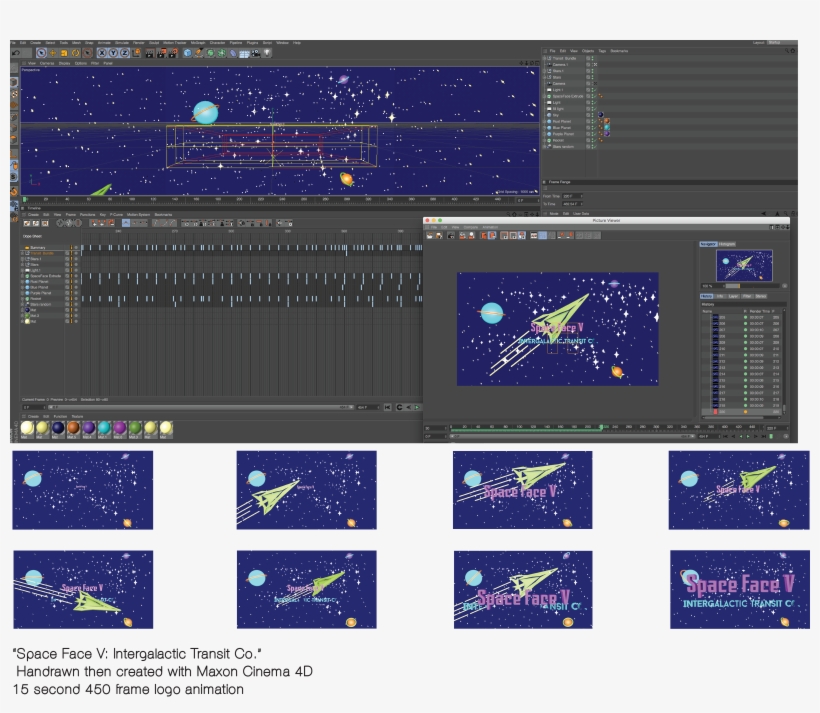Open the viewport Cameras menu
820x713 pixels.
click(x=47, y=63)
